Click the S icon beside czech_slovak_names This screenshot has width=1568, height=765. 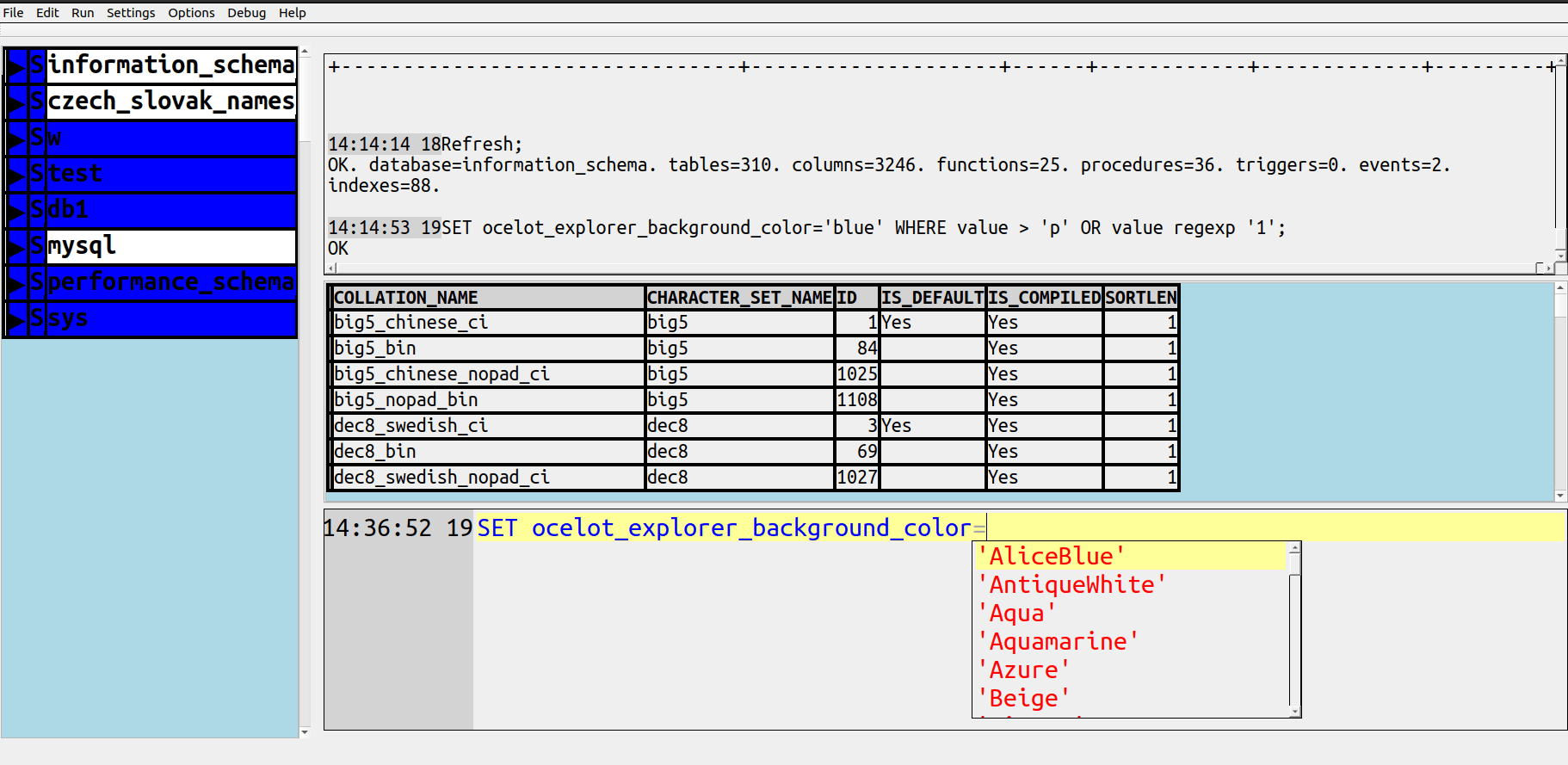coord(37,102)
